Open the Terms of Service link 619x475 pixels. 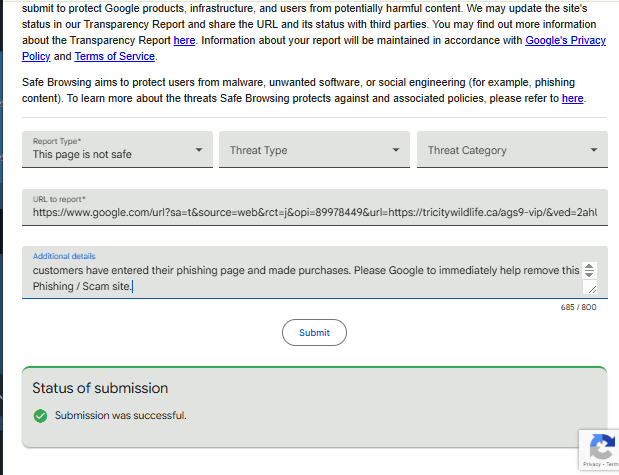[114, 56]
